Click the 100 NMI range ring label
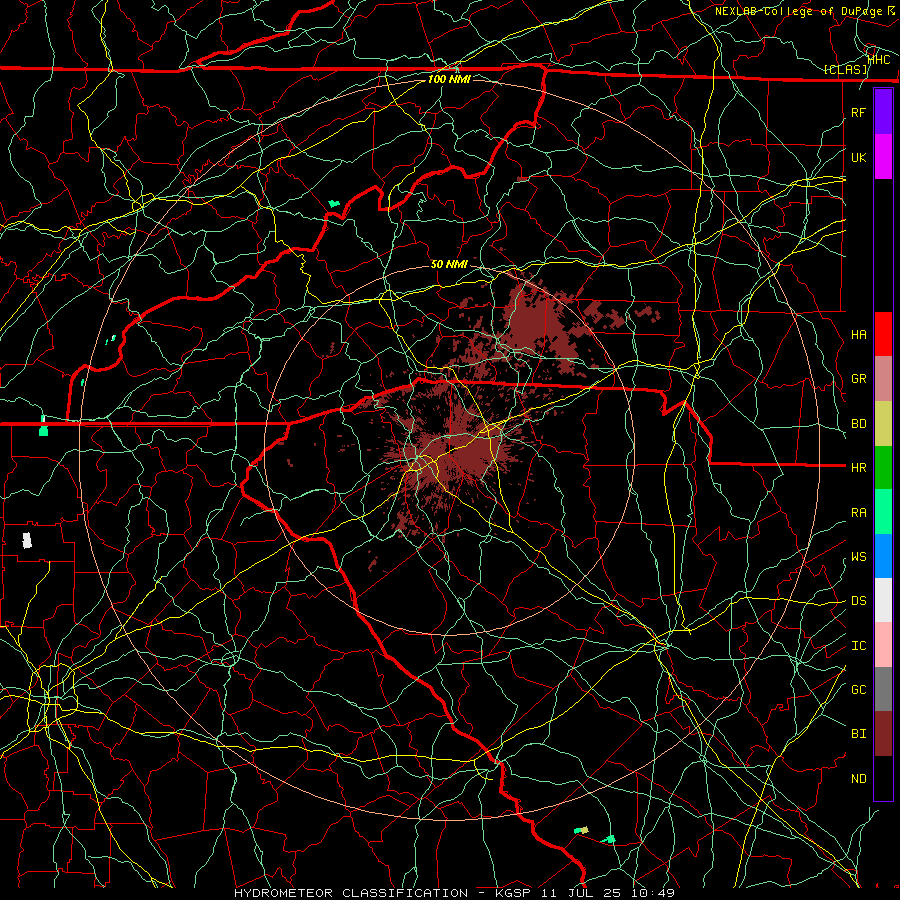This screenshot has height=900, width=900. coord(449,79)
